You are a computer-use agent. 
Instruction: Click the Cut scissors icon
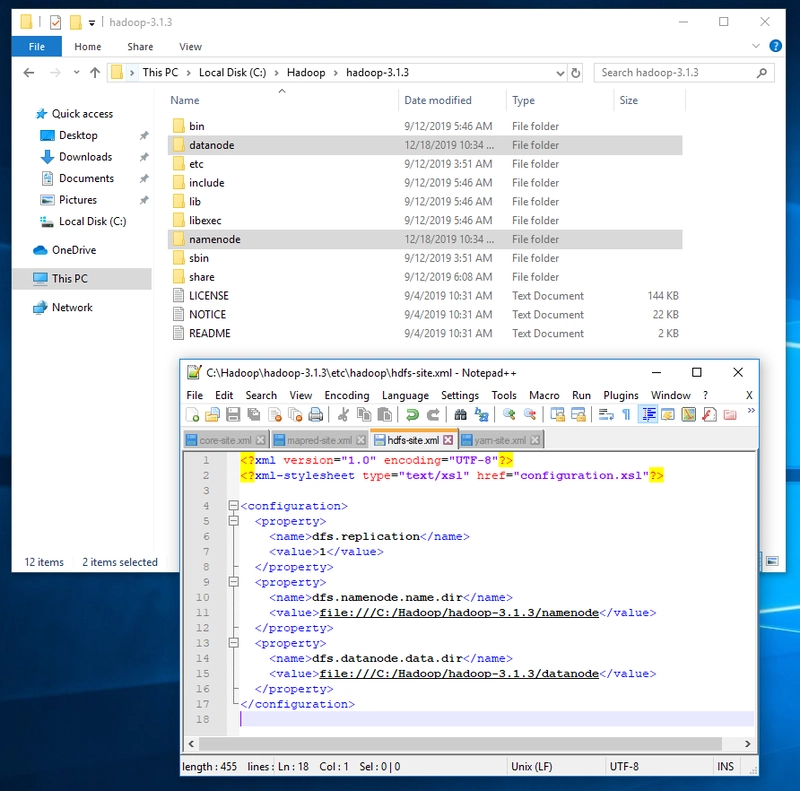(343, 415)
